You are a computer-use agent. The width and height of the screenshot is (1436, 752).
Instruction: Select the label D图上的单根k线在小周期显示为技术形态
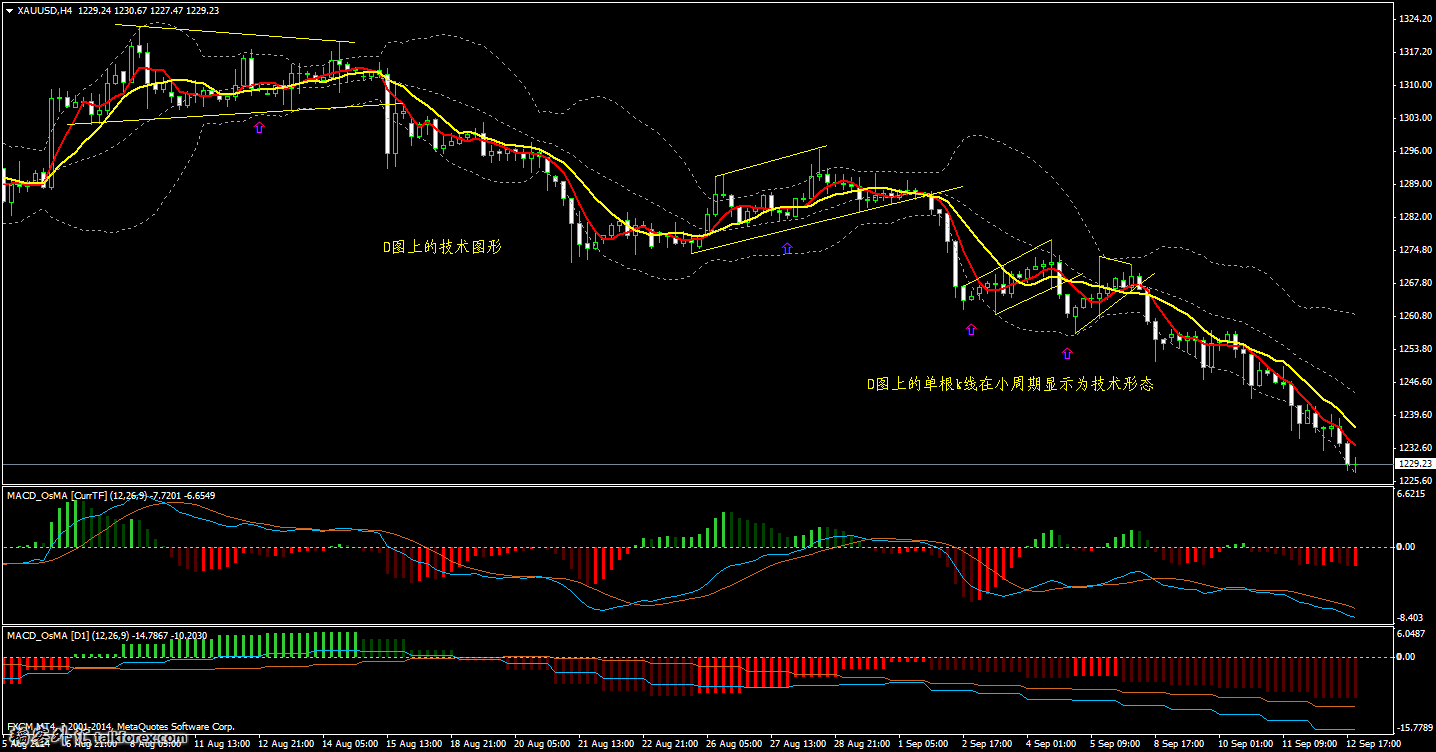(x=1010, y=383)
